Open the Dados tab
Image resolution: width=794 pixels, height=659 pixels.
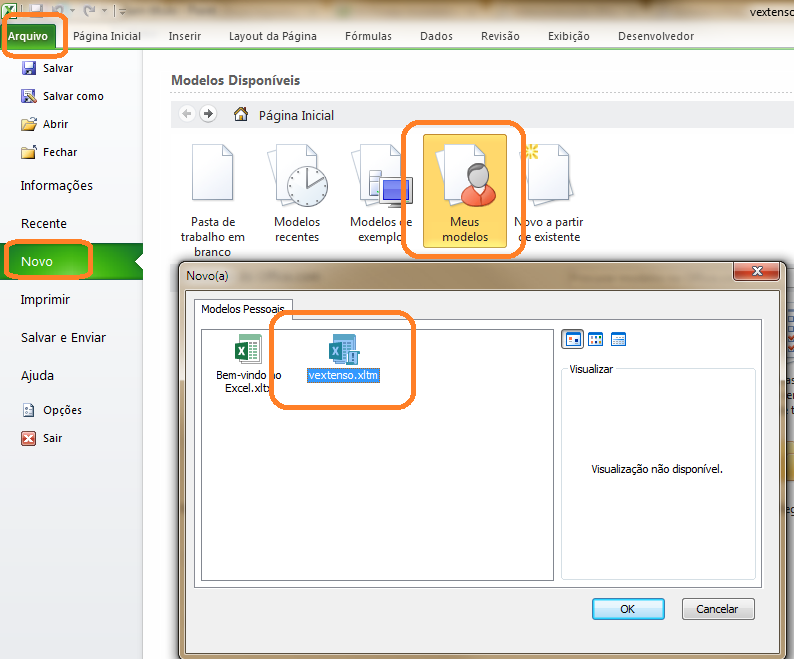(x=436, y=36)
